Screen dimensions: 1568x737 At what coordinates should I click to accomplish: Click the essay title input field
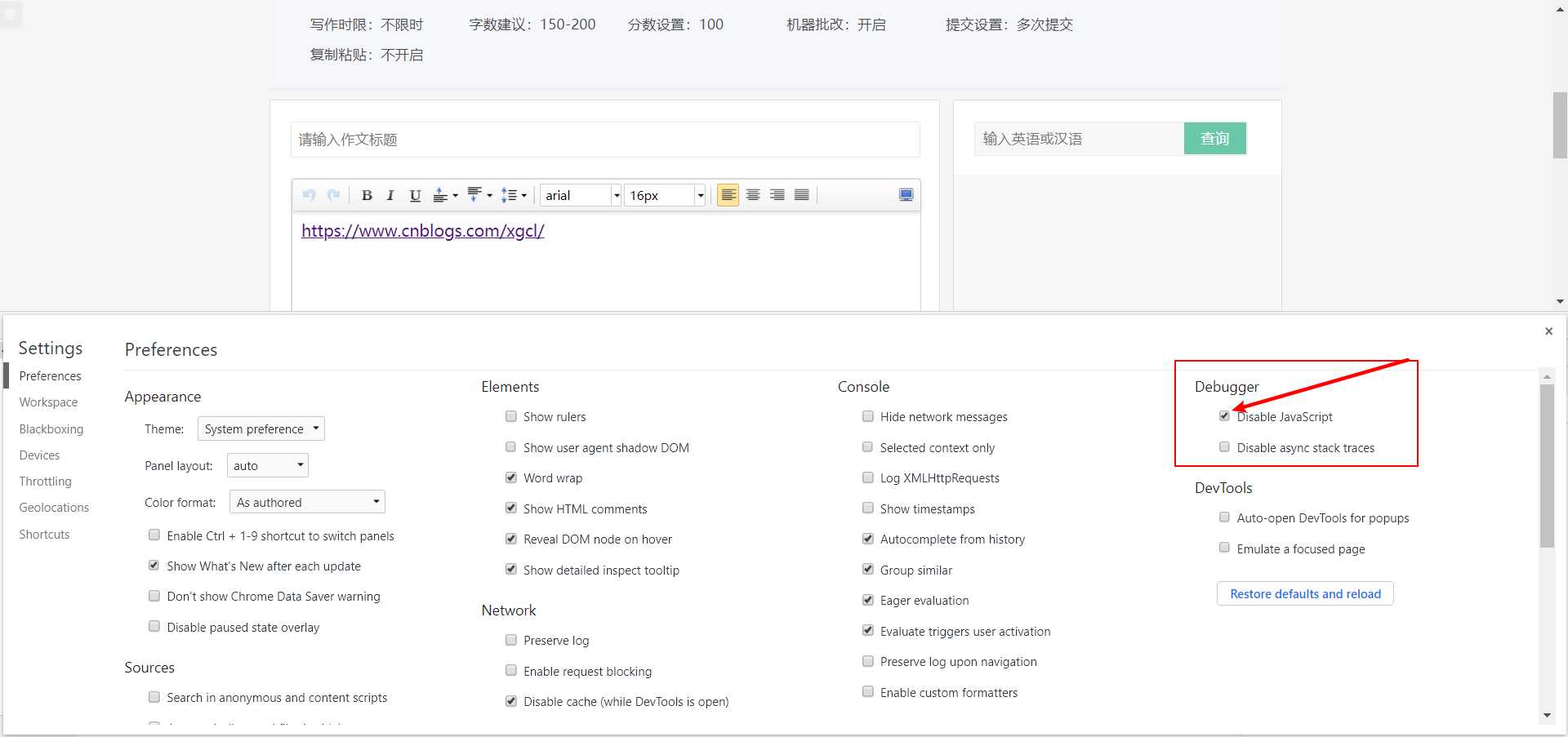605,140
